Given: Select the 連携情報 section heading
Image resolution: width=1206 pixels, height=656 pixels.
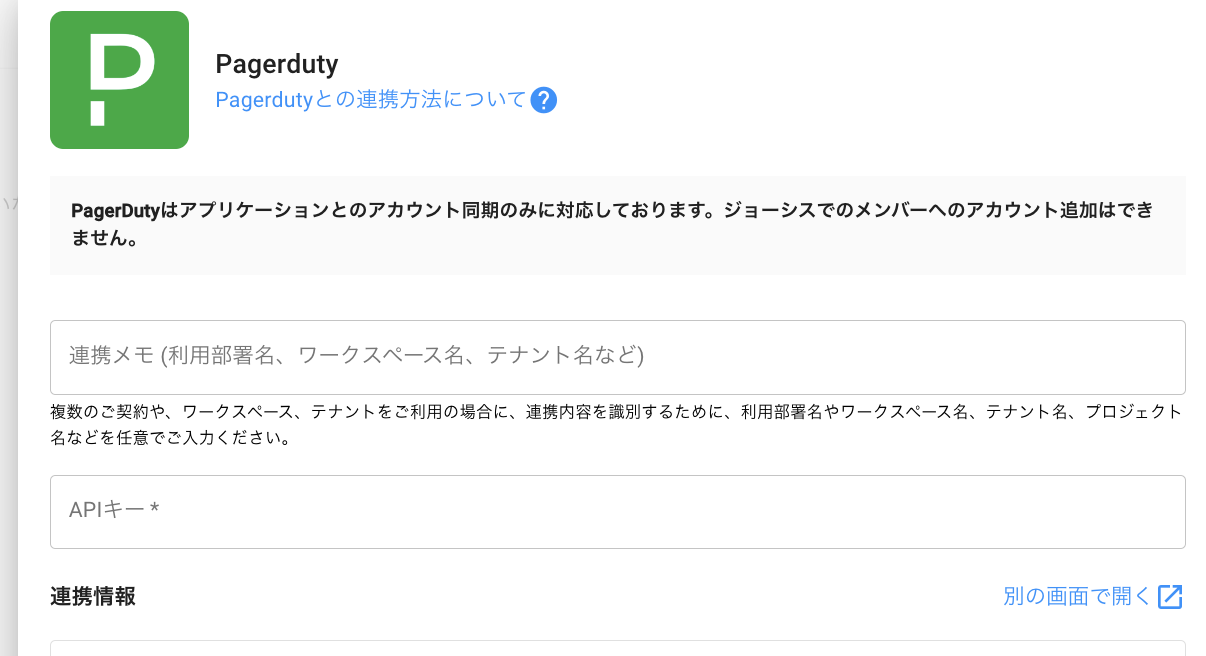Looking at the screenshot, I should (x=93, y=597).
